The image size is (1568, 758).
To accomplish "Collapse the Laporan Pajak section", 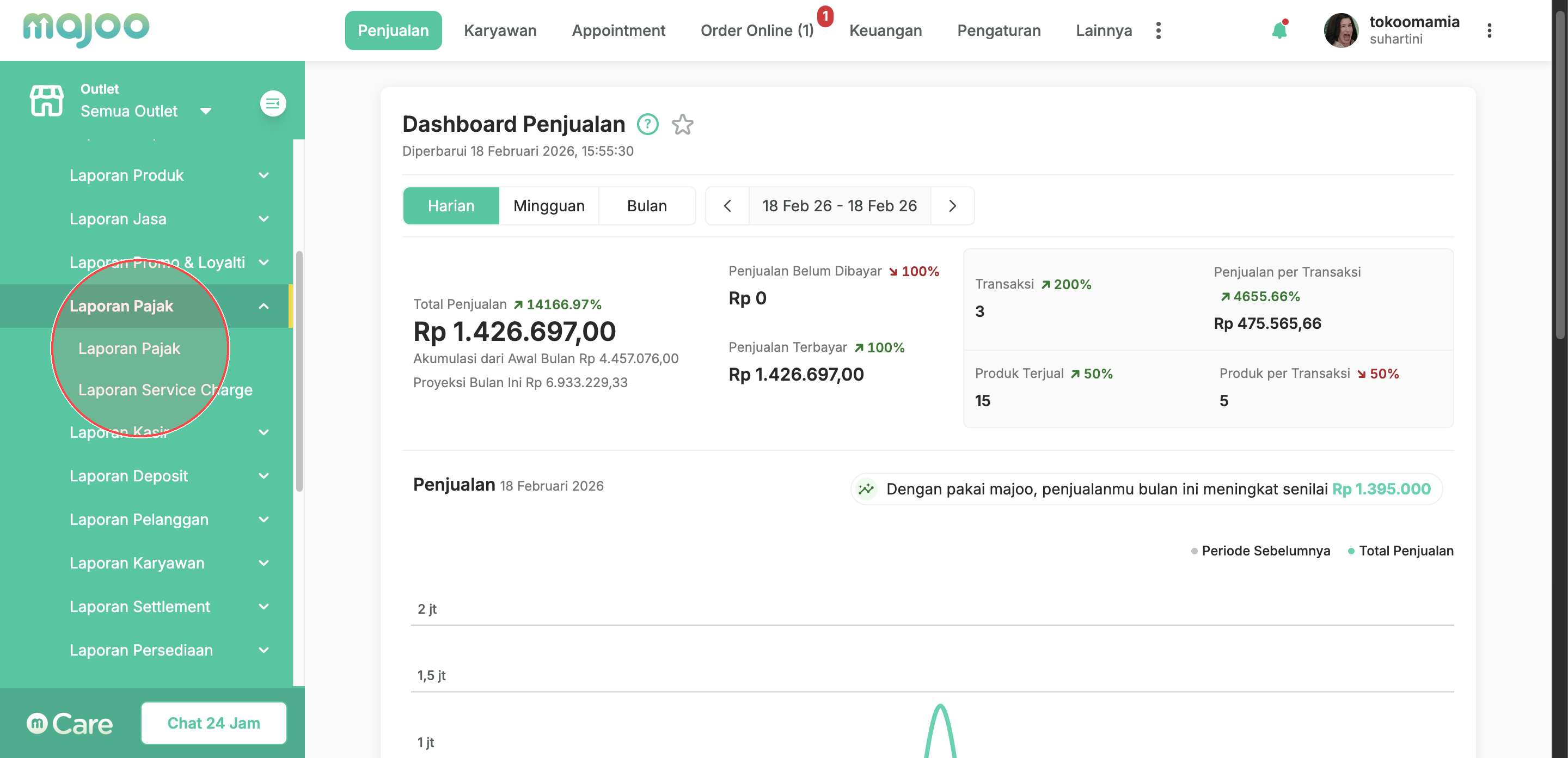I will [x=263, y=305].
